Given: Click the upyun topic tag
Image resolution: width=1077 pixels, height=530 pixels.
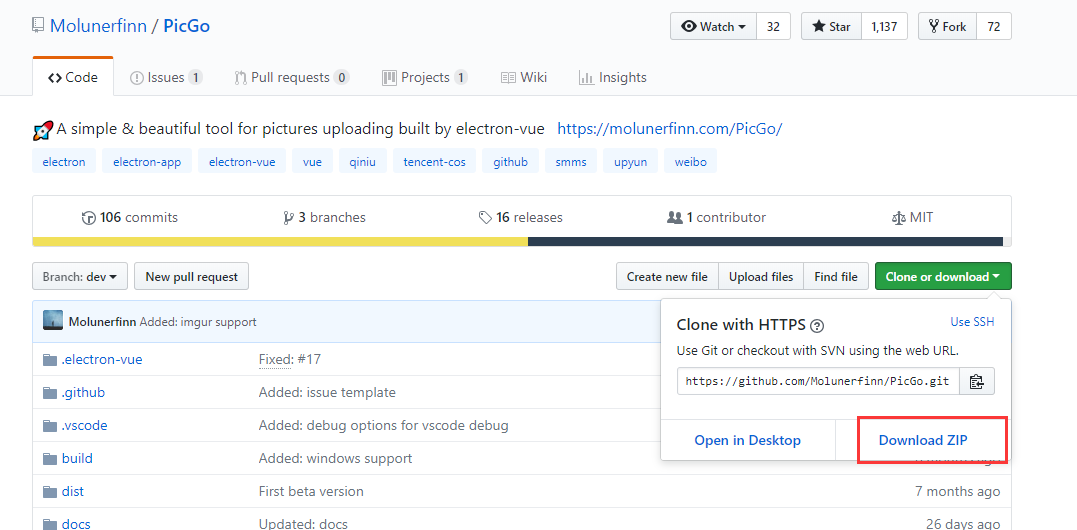Looking at the screenshot, I should pyautogui.click(x=631, y=162).
